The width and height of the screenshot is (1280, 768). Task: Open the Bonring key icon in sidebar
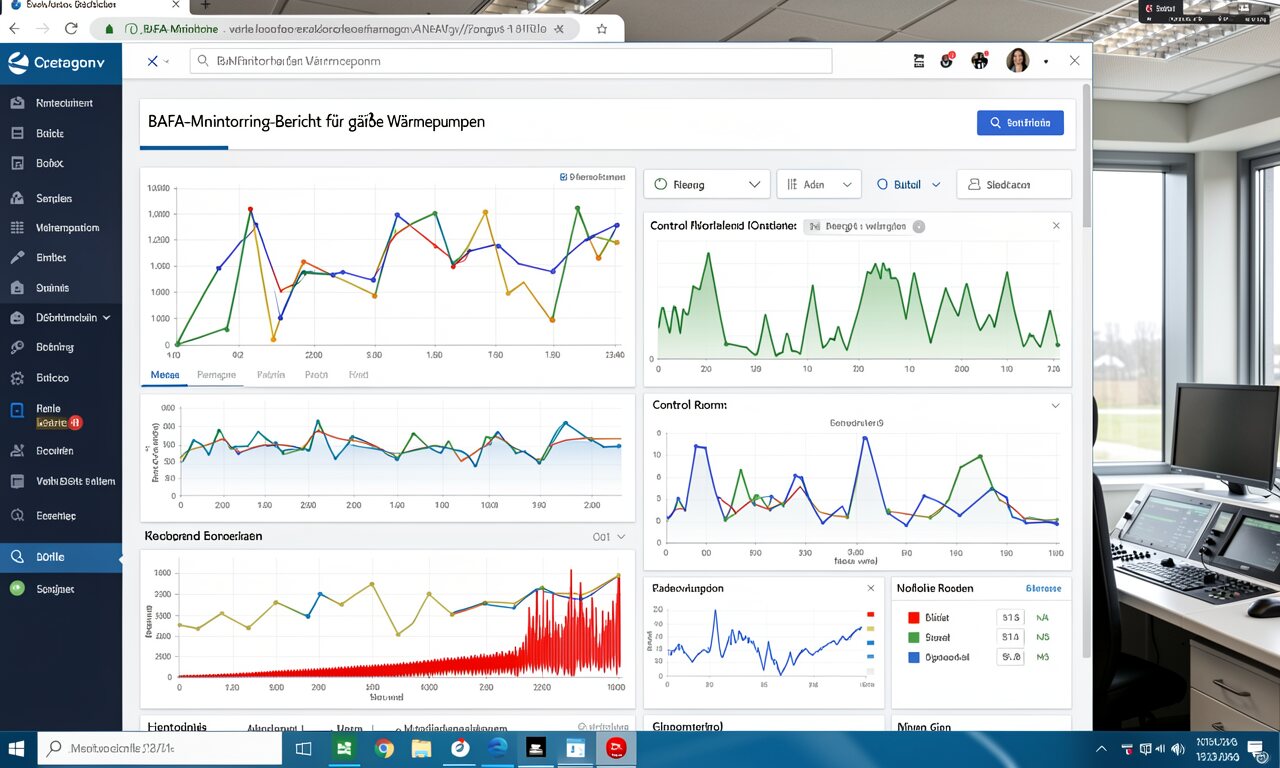coord(16,348)
